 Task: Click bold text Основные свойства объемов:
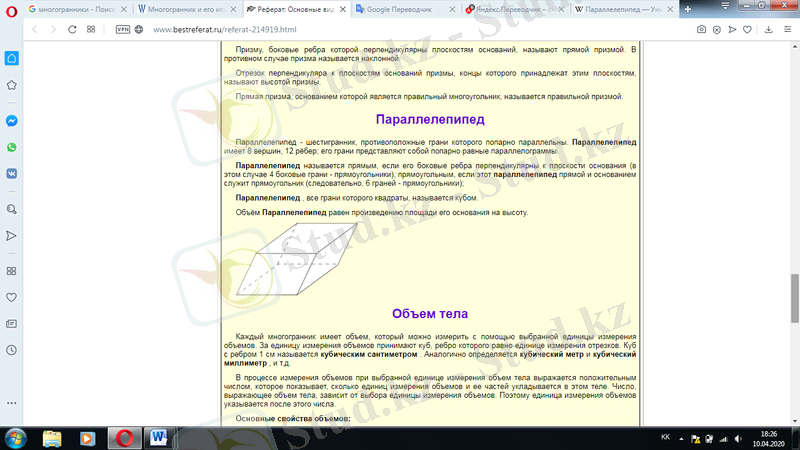click(293, 418)
